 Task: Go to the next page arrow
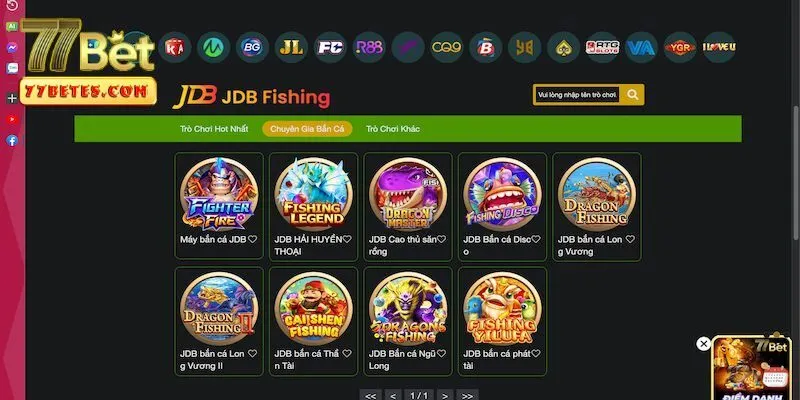coord(445,395)
